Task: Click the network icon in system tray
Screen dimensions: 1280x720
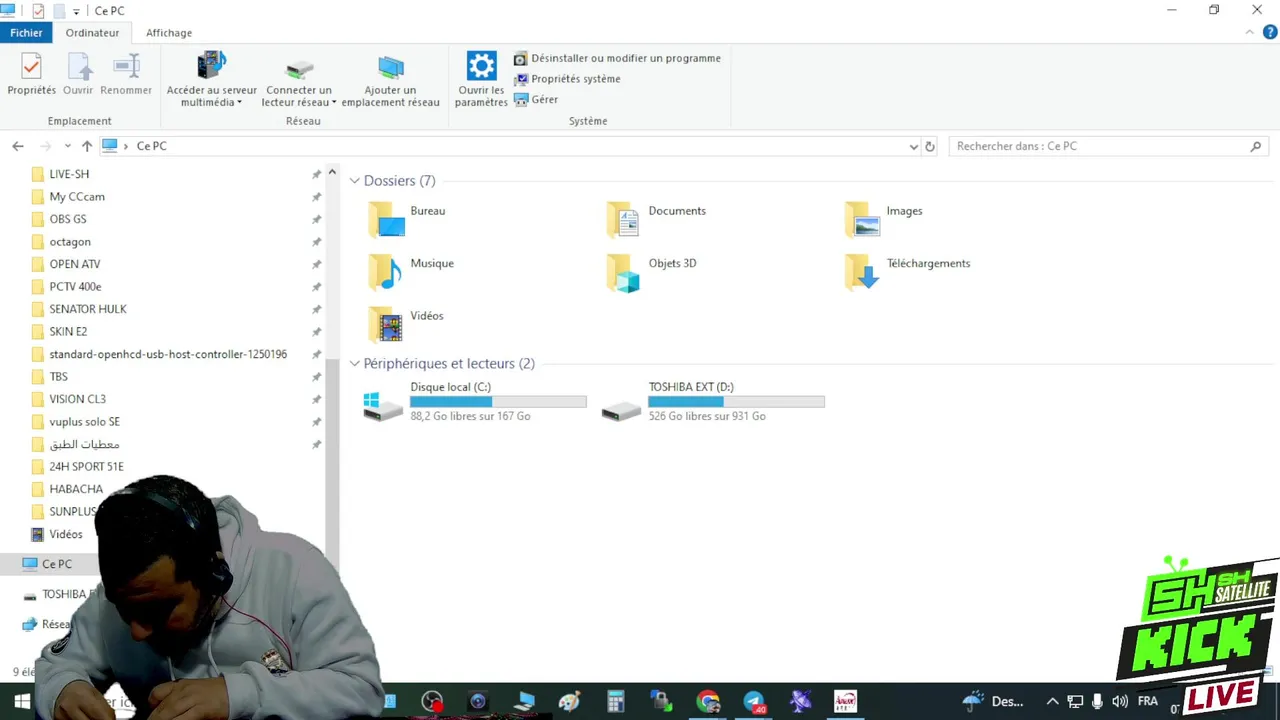Action: (1075, 701)
